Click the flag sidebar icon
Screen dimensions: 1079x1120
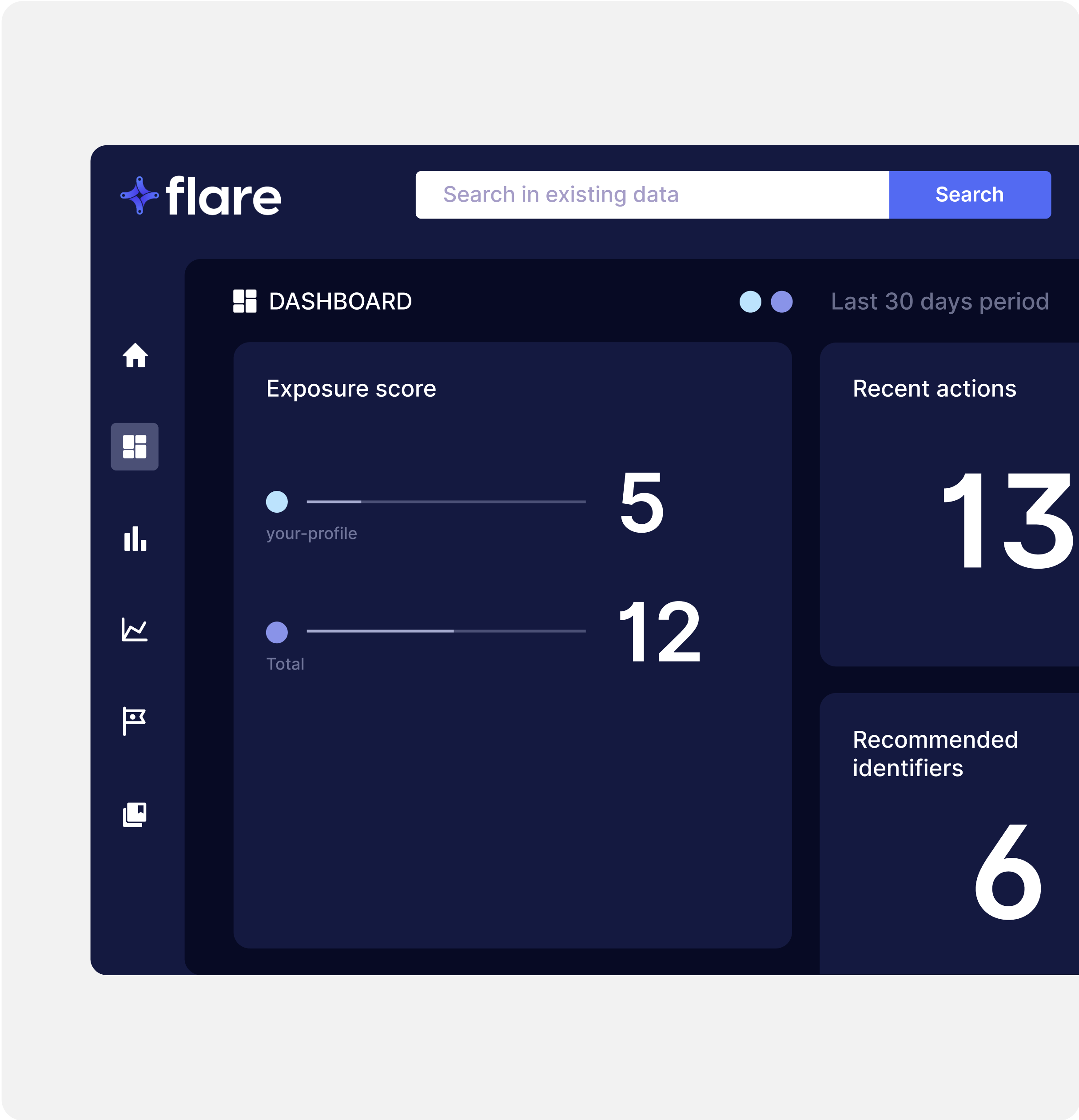click(x=134, y=721)
